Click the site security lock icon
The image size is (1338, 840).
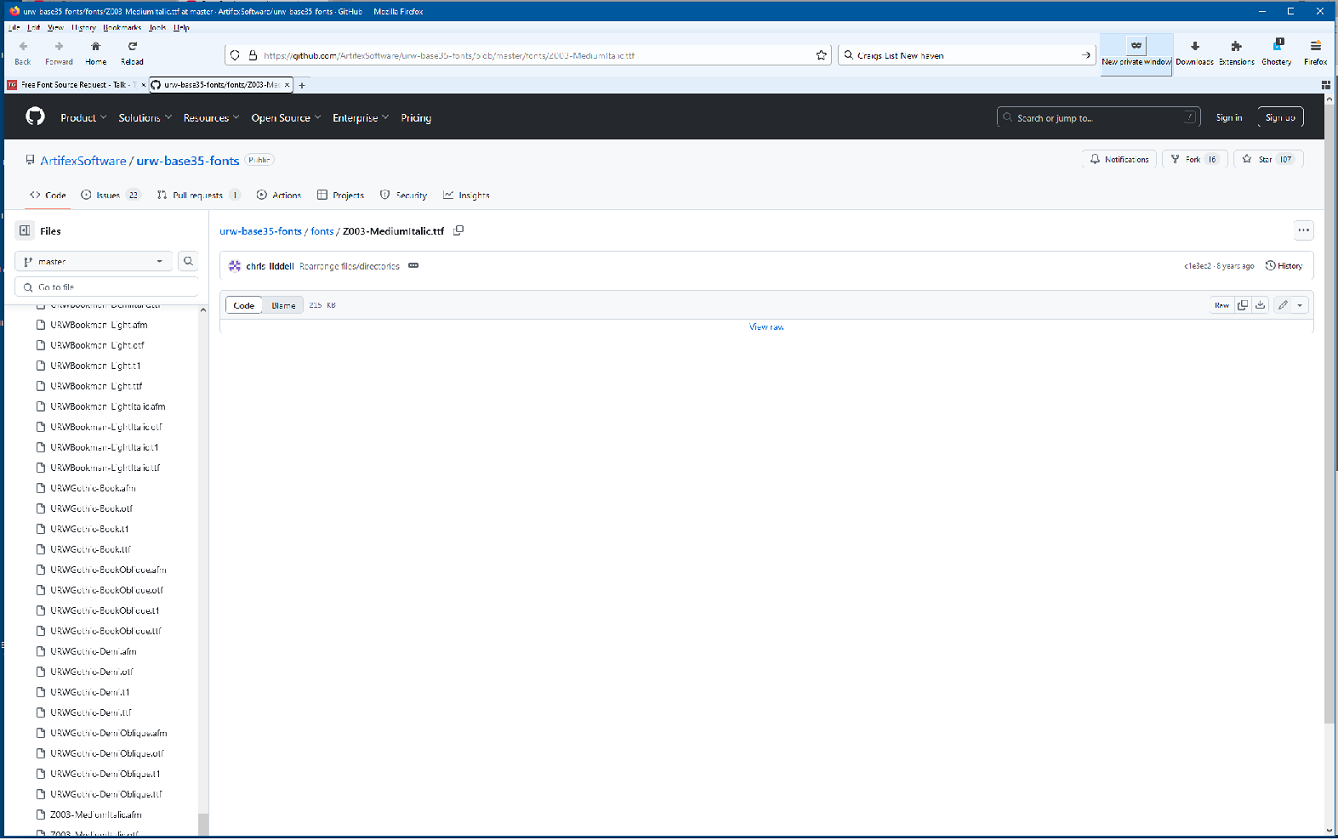point(253,56)
